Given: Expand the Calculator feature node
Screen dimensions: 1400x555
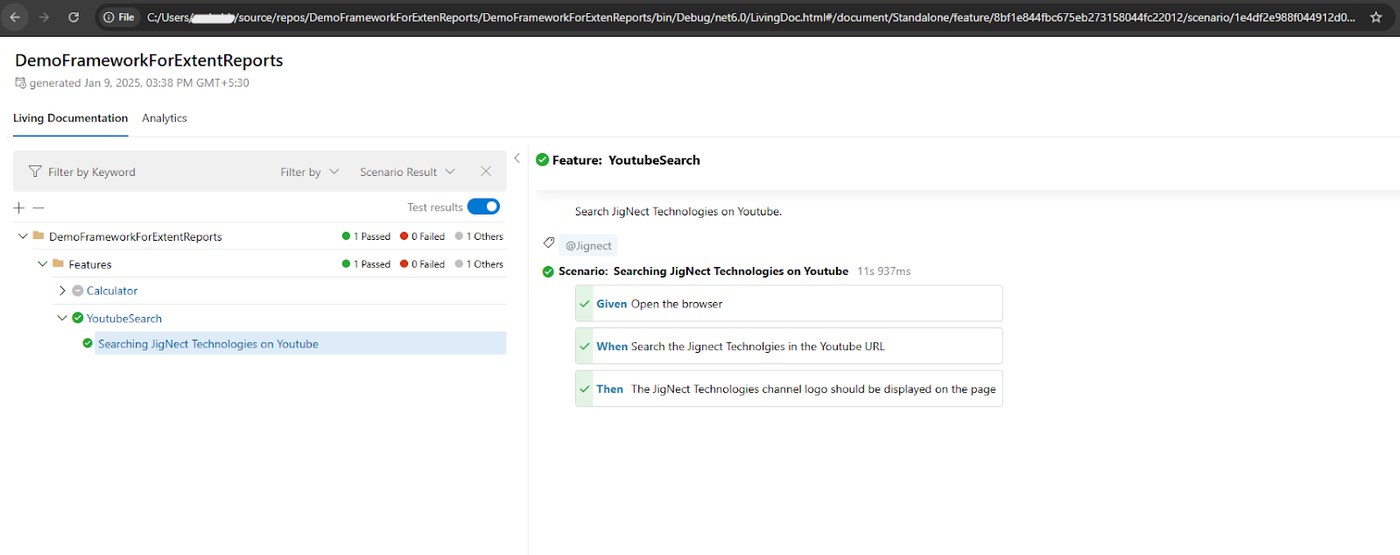Looking at the screenshot, I should coord(62,291).
